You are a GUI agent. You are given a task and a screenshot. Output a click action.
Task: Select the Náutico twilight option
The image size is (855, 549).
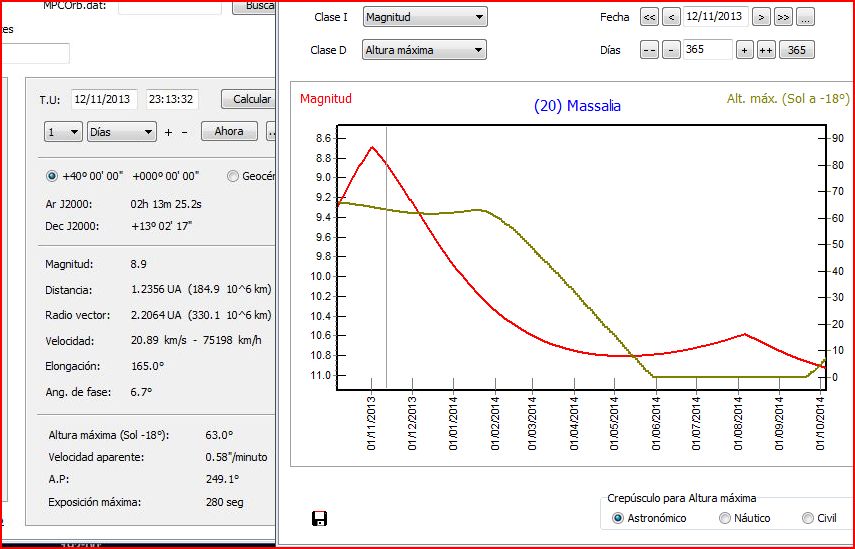click(725, 518)
